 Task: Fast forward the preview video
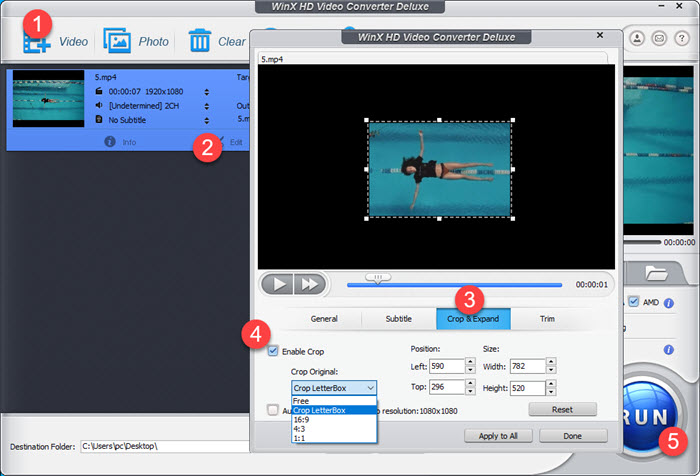(309, 284)
